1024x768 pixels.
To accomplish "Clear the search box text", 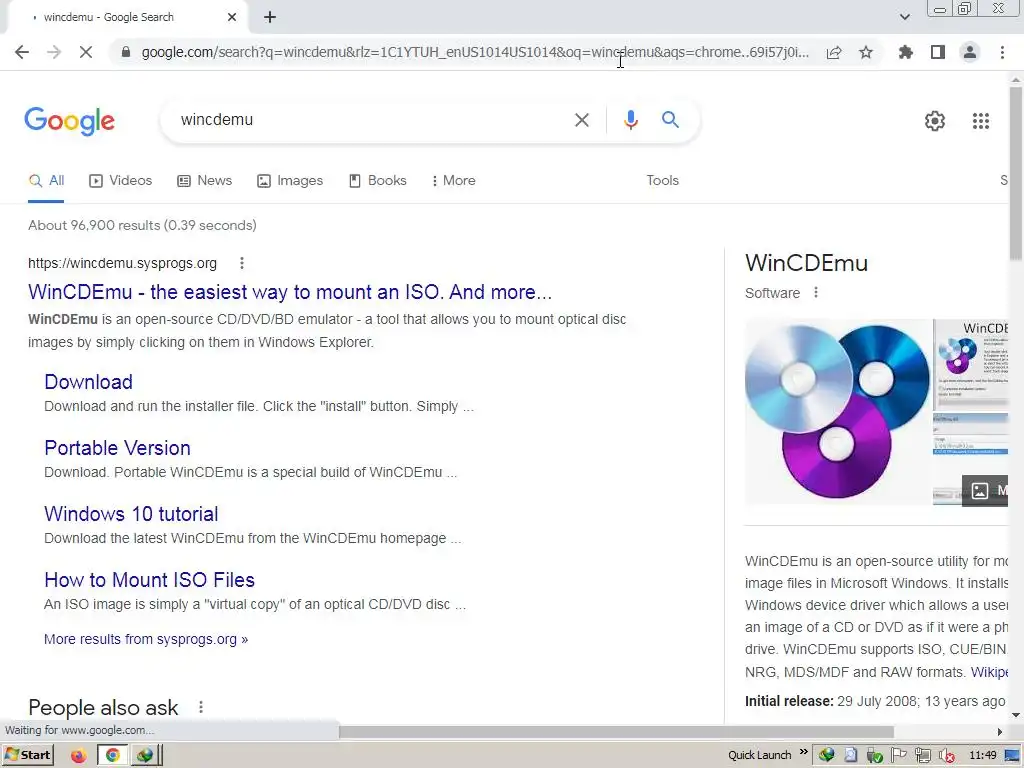I will tap(581, 120).
